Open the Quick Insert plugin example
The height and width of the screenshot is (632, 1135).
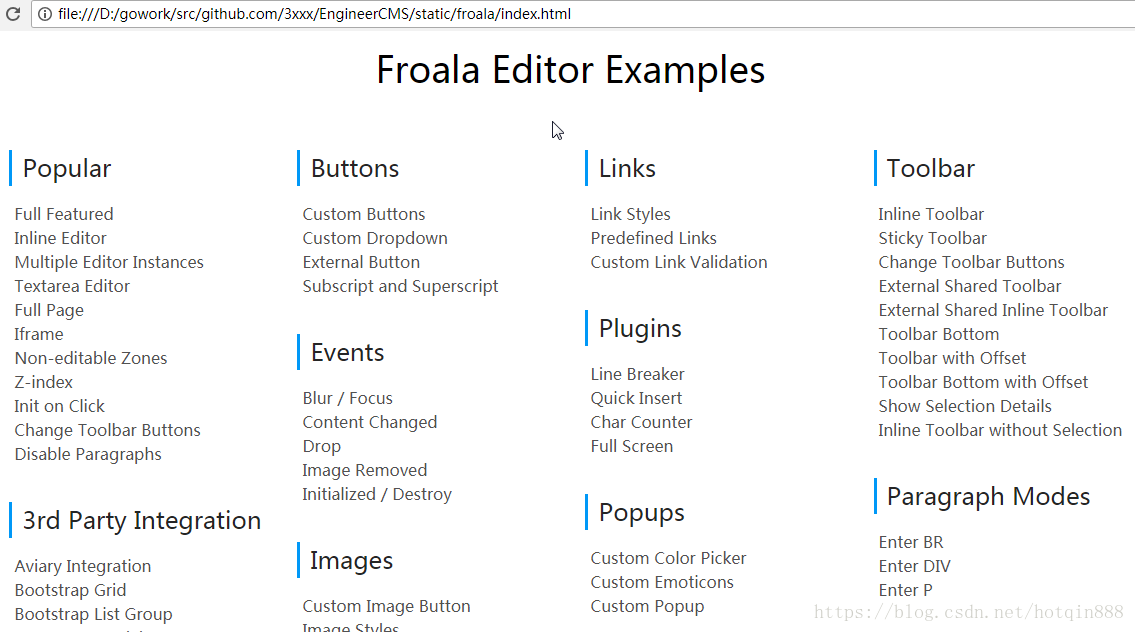[636, 398]
